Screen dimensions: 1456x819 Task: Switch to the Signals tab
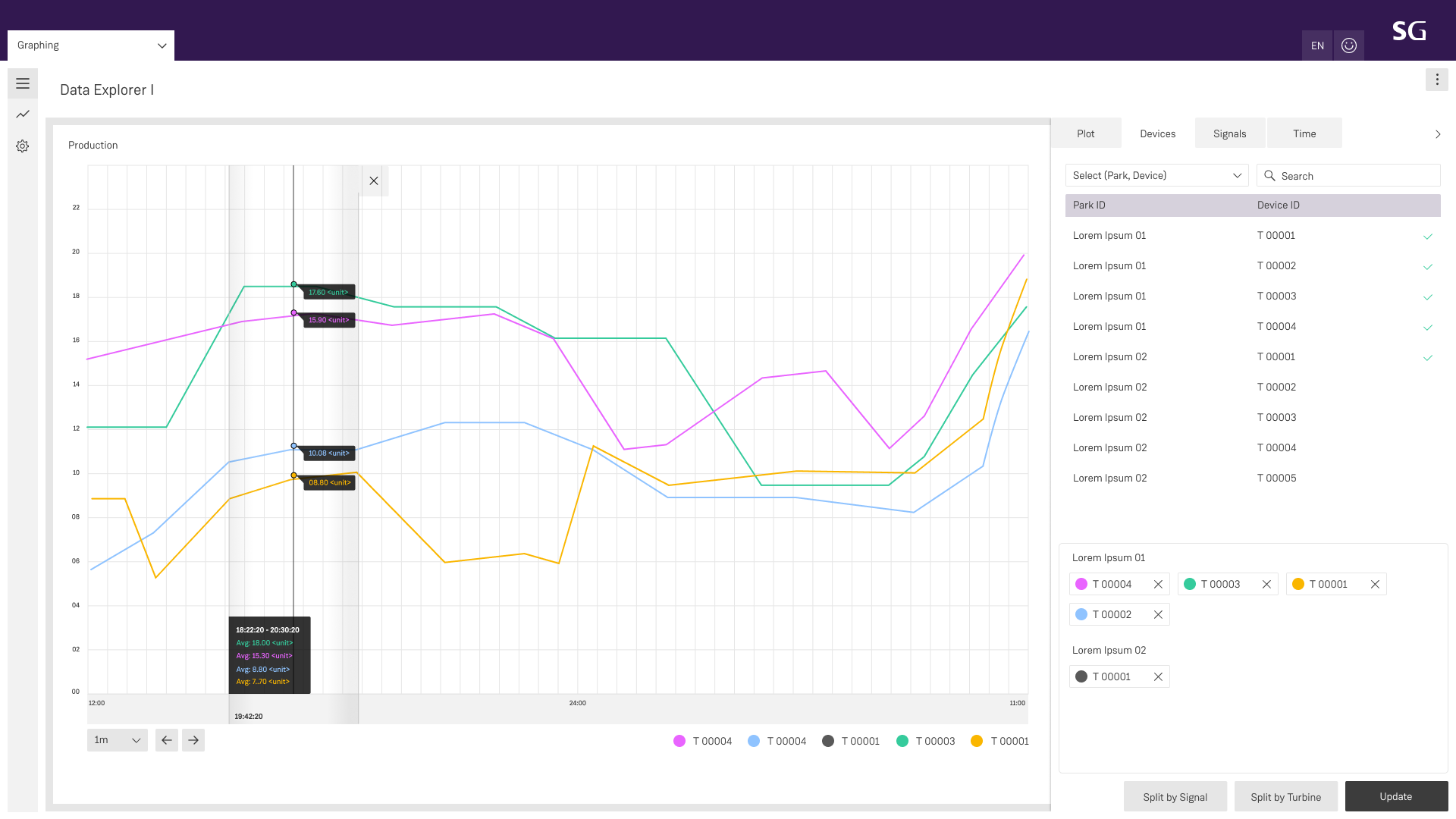tap(1230, 133)
